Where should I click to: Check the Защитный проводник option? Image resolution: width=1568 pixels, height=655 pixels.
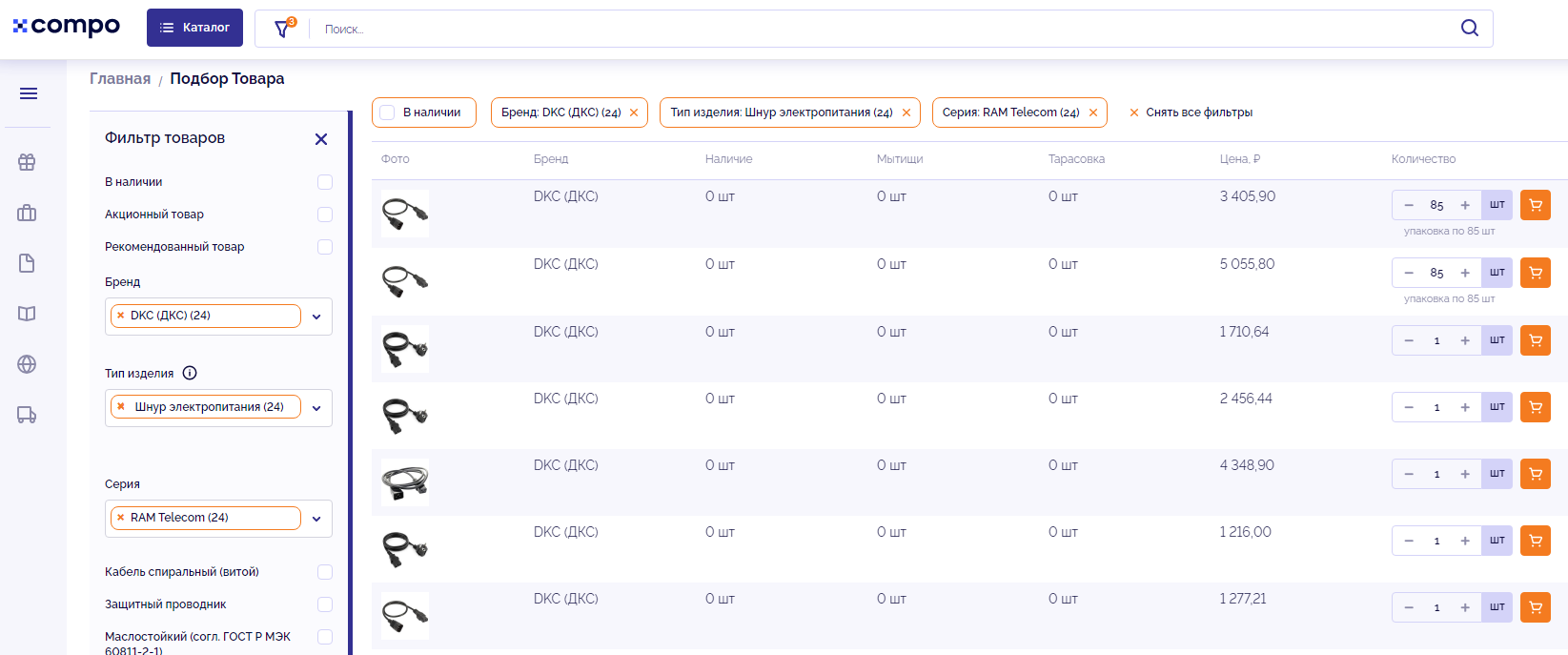pyautogui.click(x=325, y=604)
